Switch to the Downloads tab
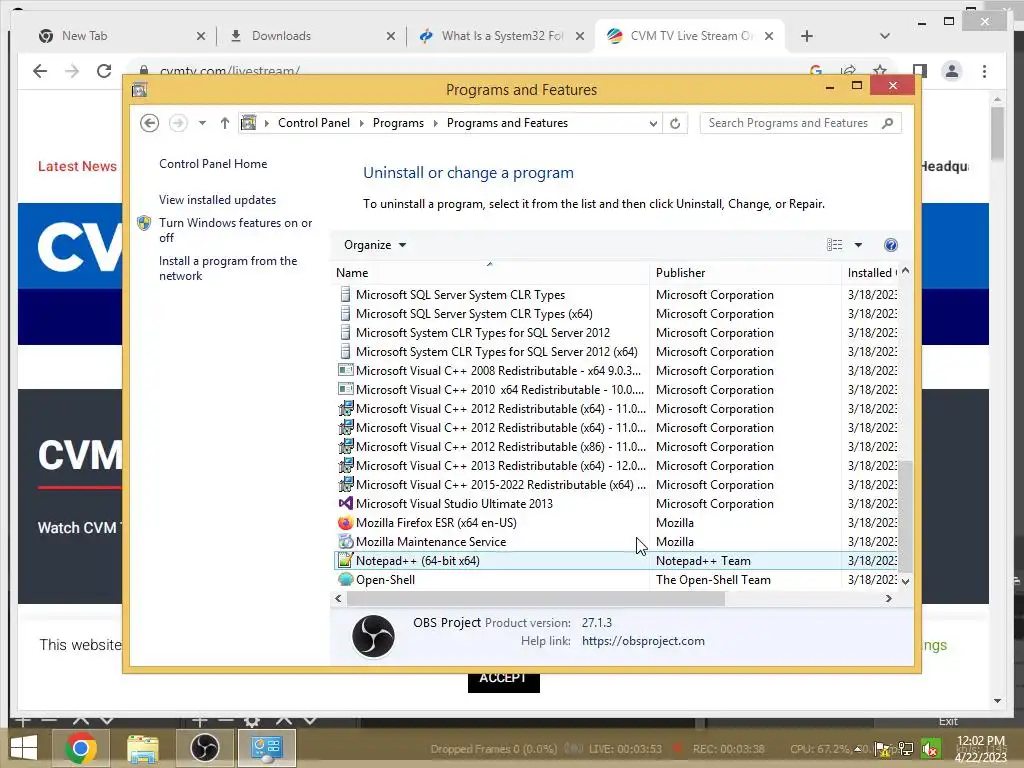This screenshot has width=1024, height=768. 311,37
